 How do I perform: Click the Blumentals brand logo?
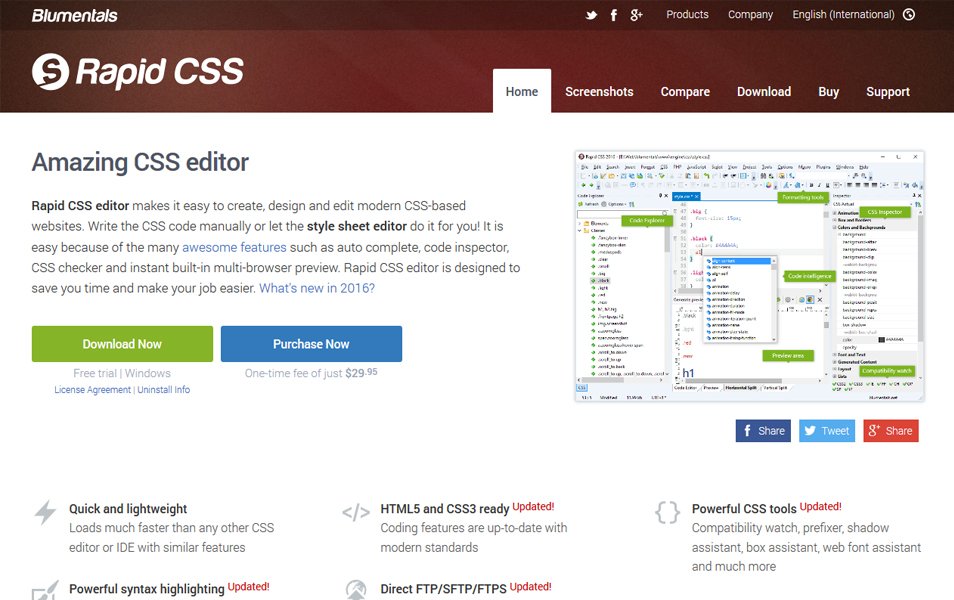pos(74,16)
